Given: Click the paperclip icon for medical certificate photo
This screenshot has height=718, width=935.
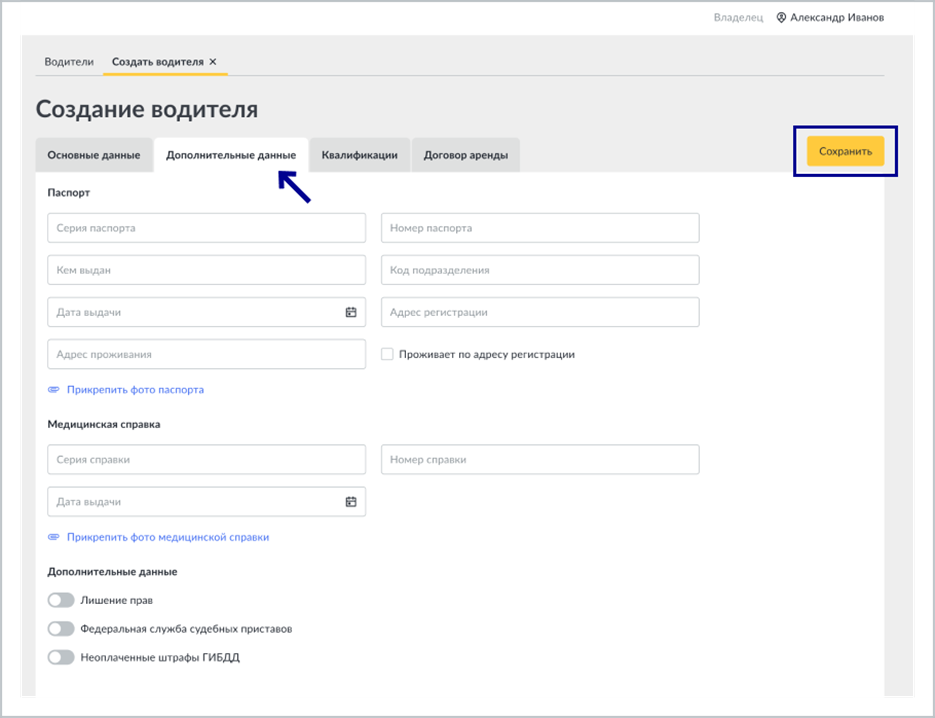Looking at the screenshot, I should [54, 537].
